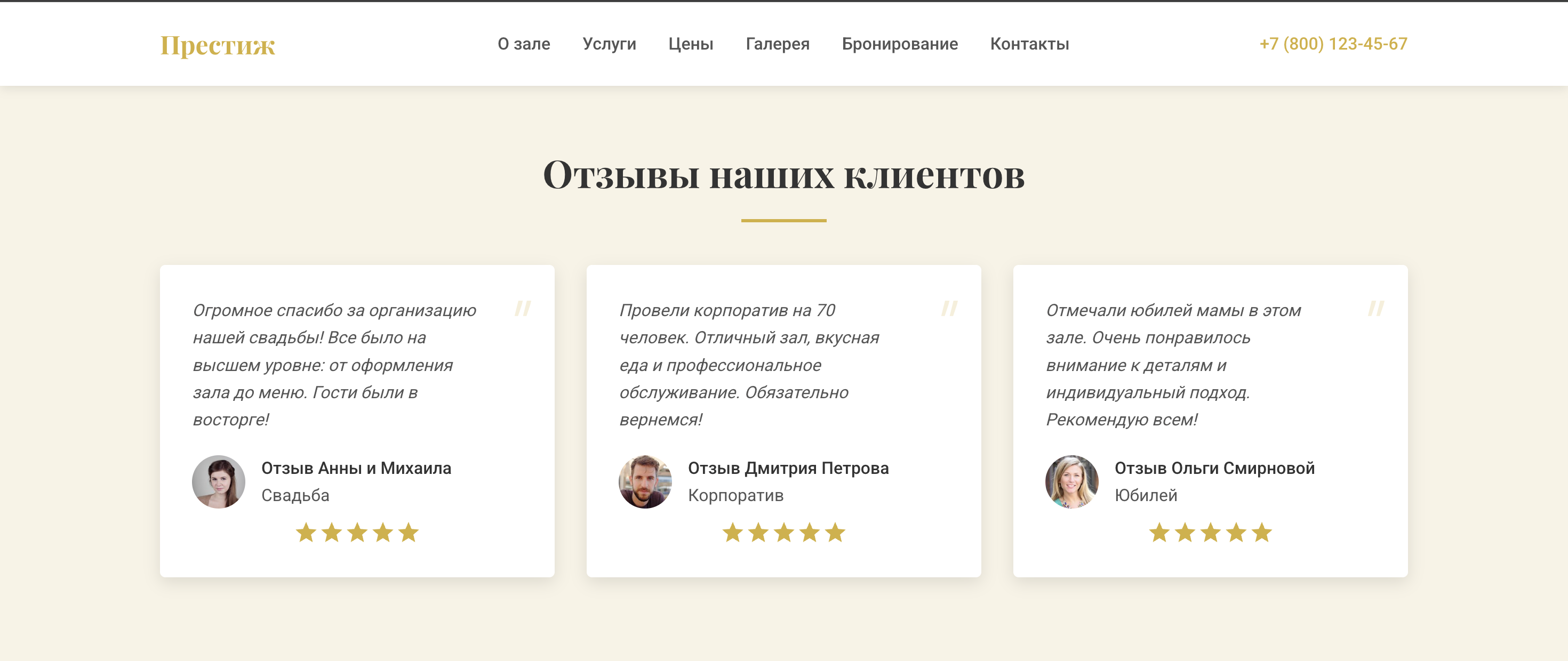
Task: Click the Отзывы наших клиентов heading
Action: point(783,175)
